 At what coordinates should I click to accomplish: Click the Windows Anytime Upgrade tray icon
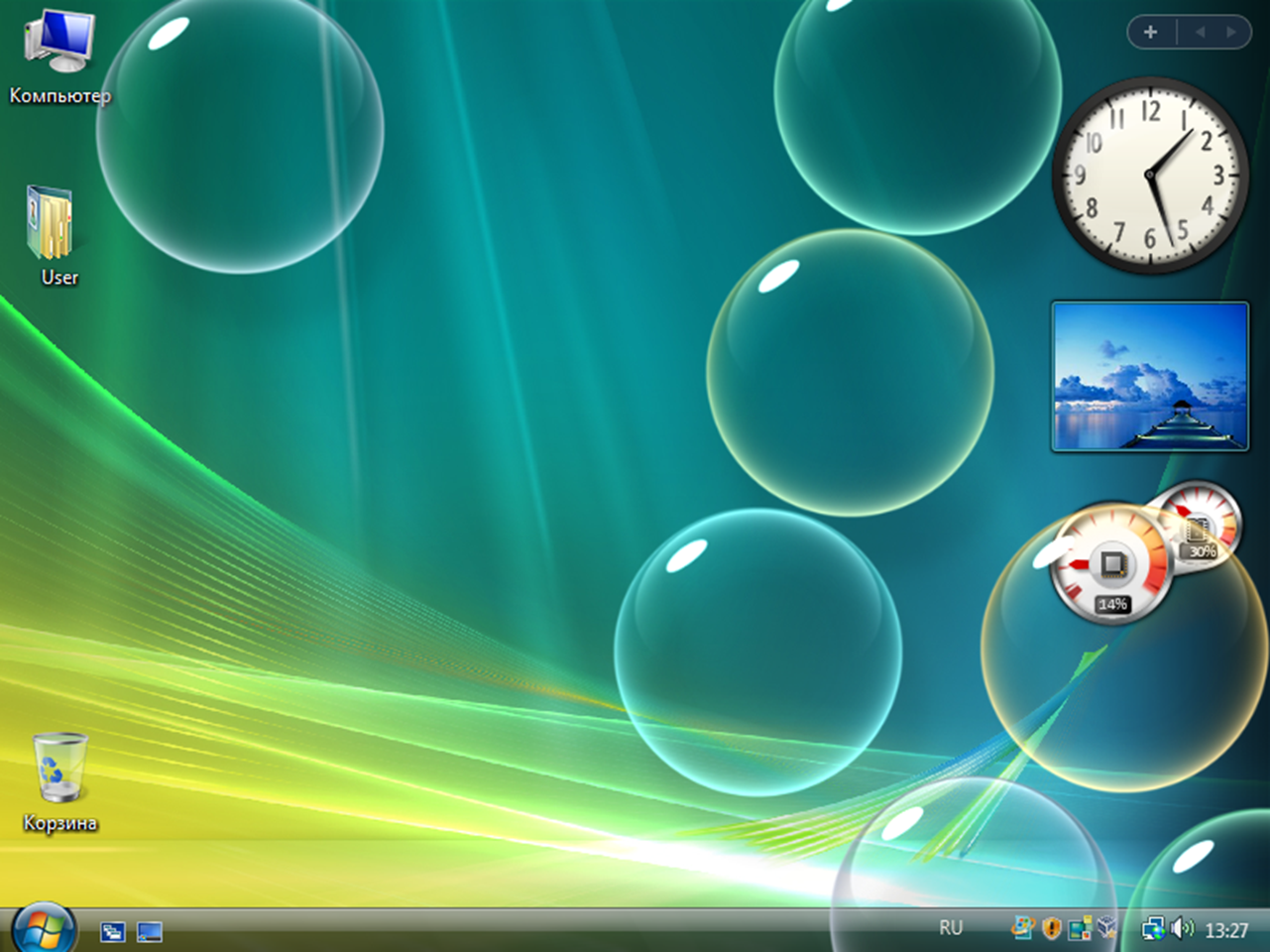point(1022,928)
